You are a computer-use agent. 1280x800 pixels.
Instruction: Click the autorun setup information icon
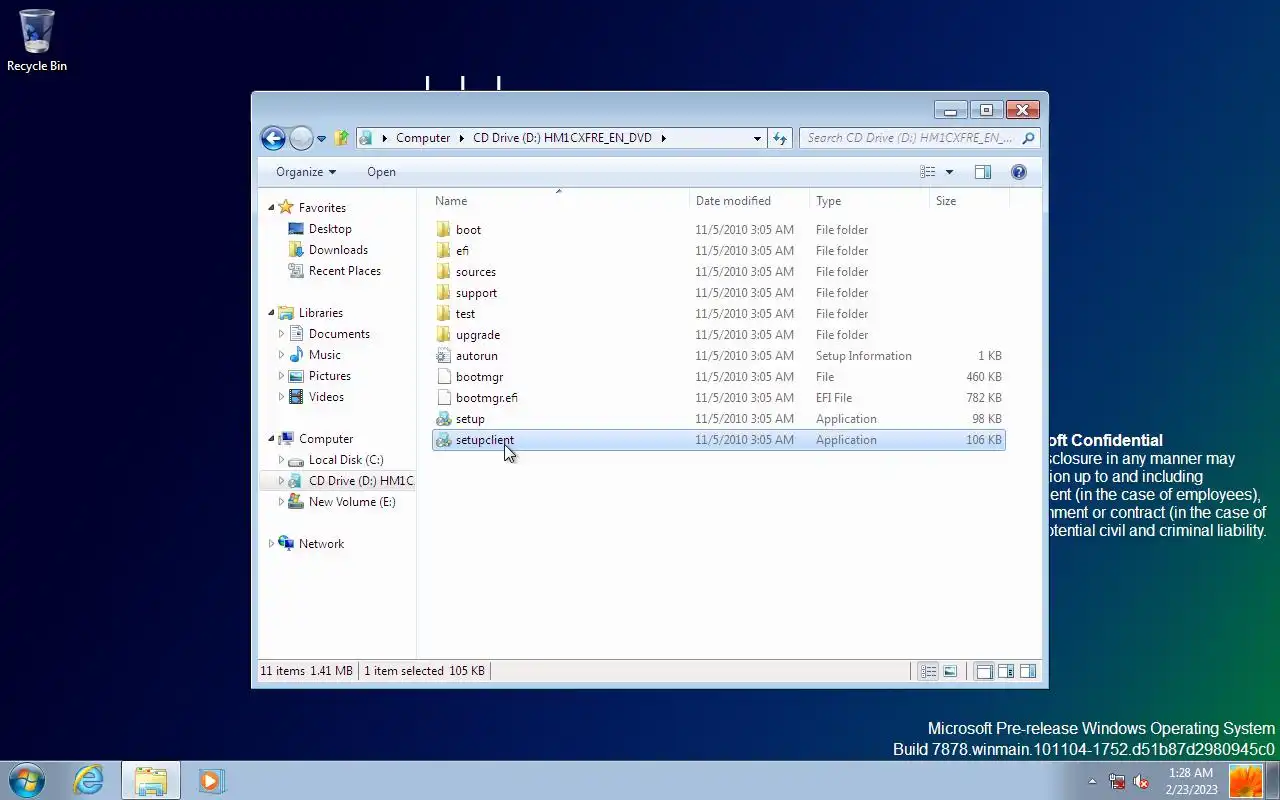pos(444,356)
